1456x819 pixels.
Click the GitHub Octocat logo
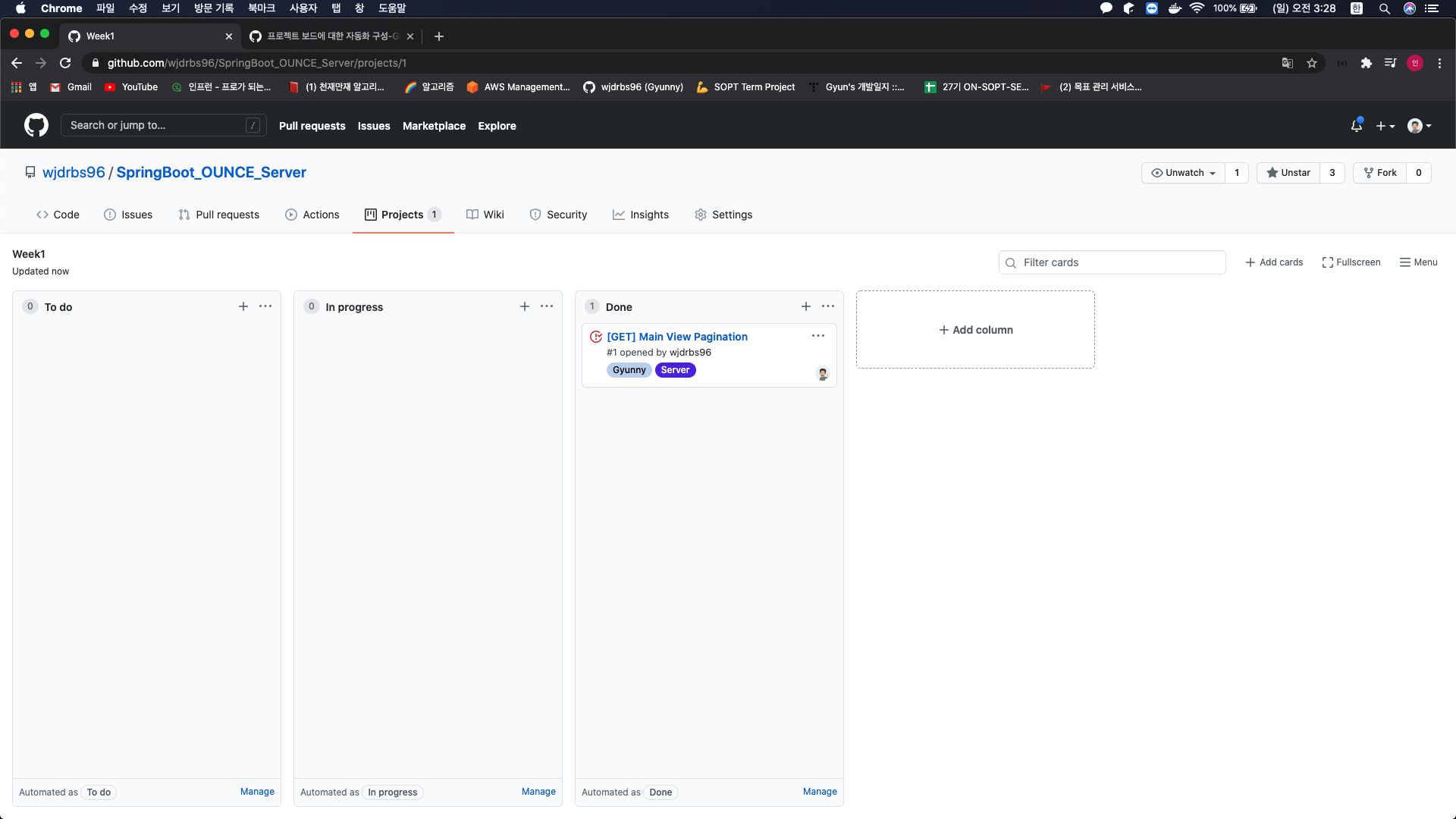(36, 125)
